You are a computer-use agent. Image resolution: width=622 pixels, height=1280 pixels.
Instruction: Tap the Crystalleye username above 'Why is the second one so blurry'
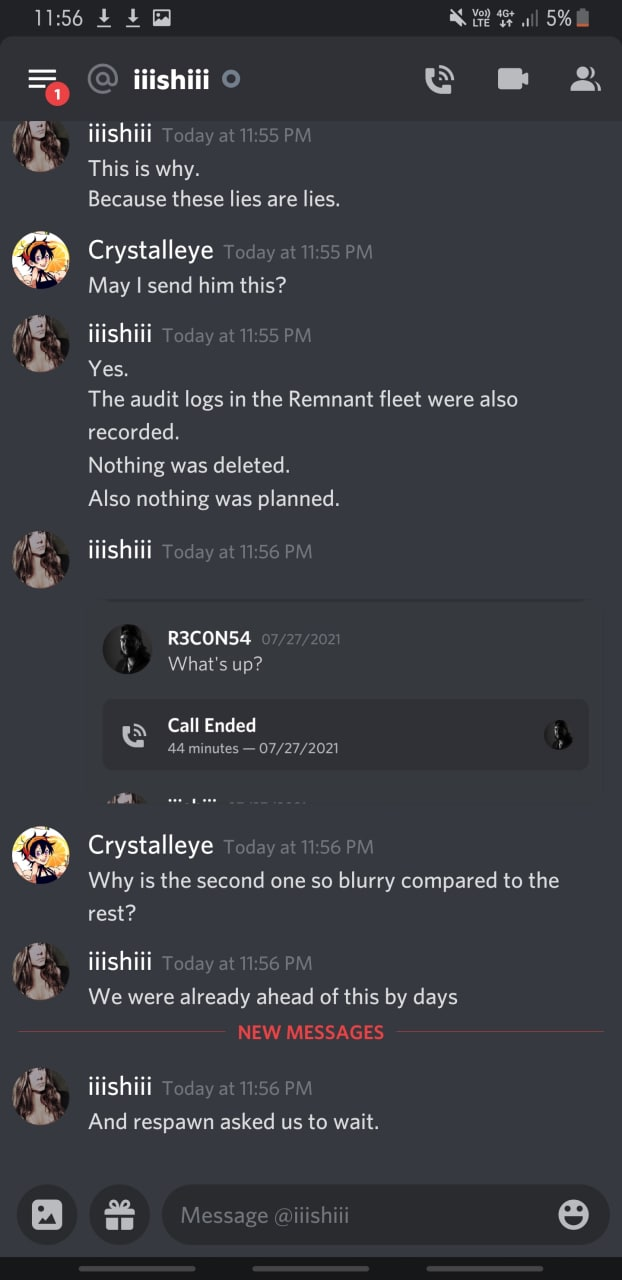pos(150,845)
